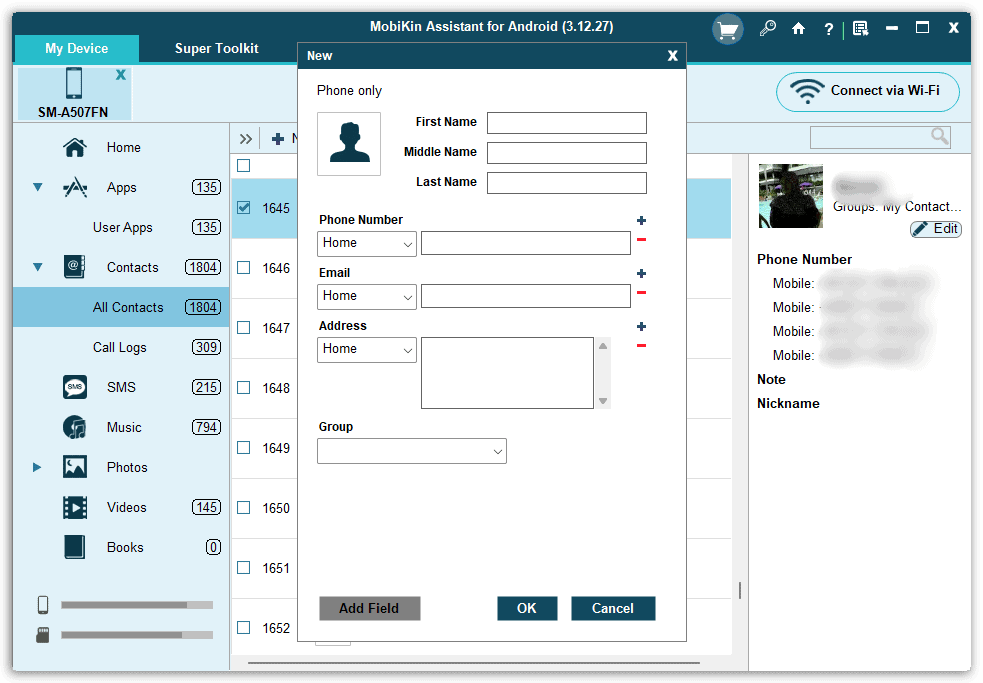Check the contact row 1647 checkbox
983x683 pixels.
tap(244, 328)
